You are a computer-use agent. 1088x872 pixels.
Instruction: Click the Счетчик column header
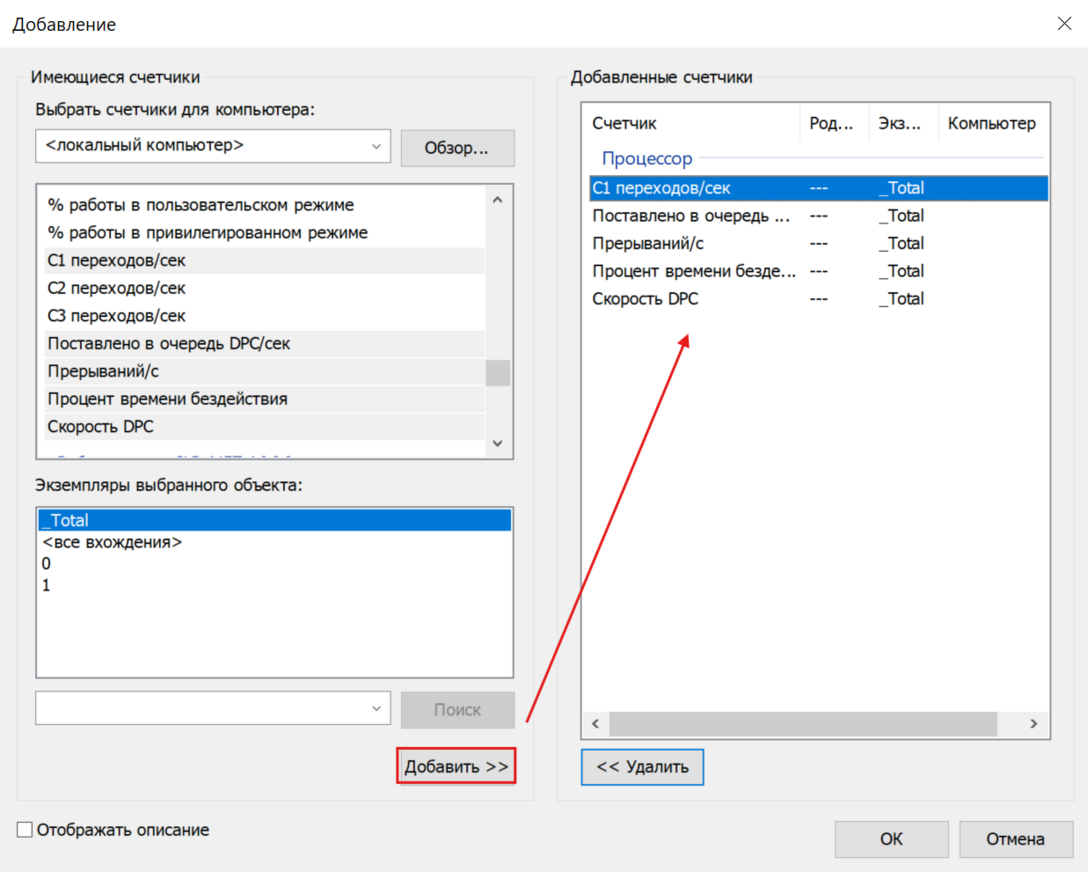(x=624, y=124)
